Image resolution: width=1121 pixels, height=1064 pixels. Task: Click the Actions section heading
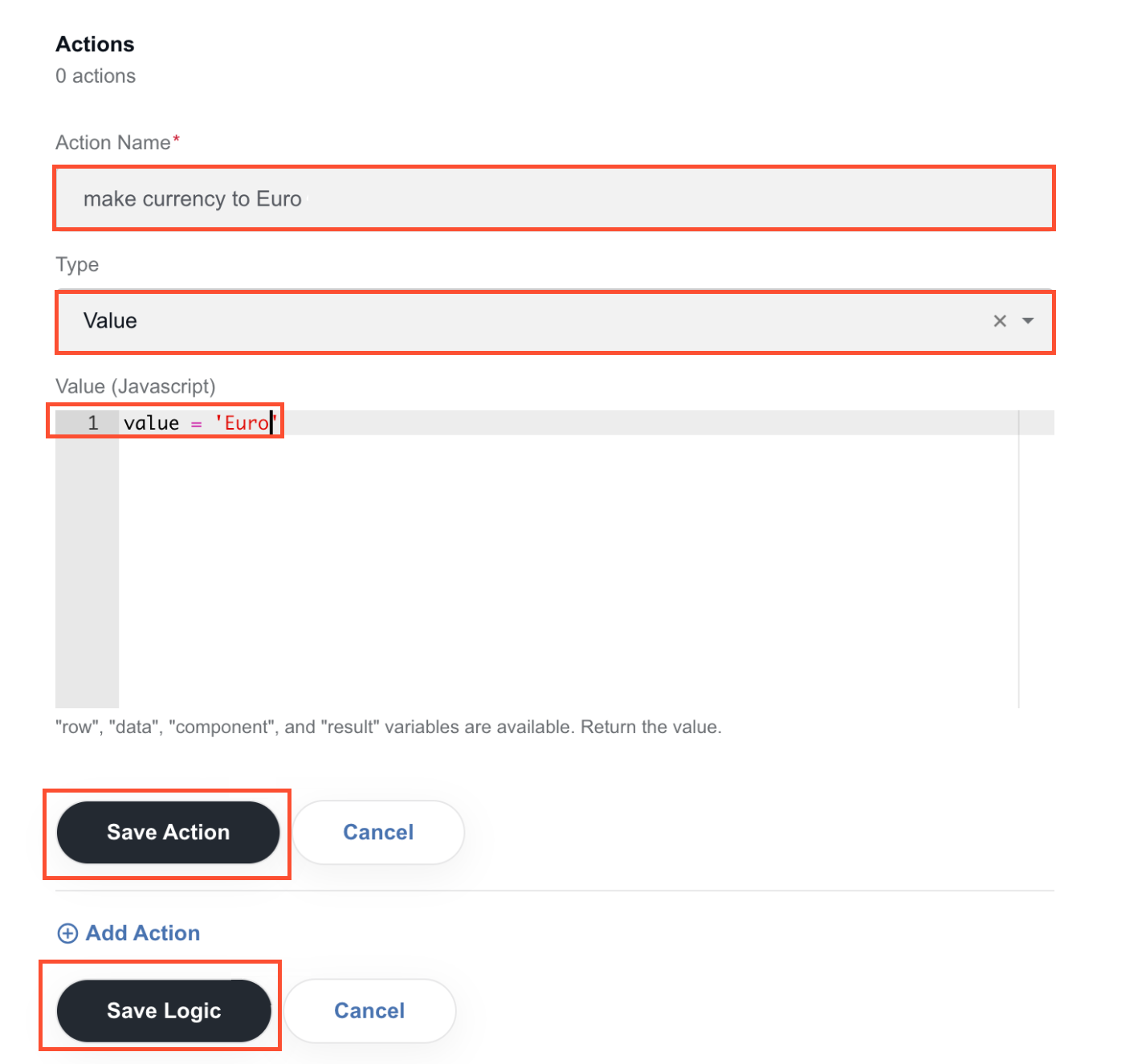pos(95,44)
